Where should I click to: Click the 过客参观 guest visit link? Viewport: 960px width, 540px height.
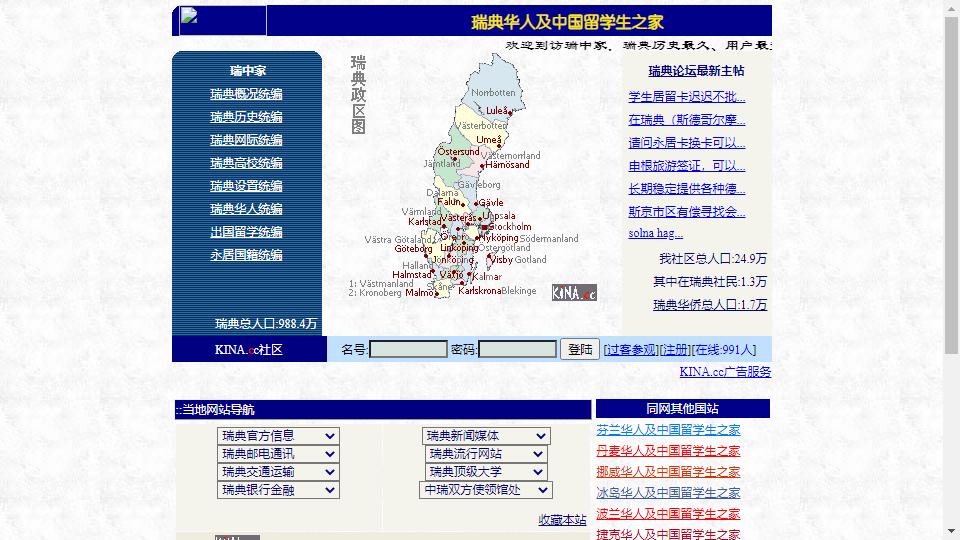point(631,350)
